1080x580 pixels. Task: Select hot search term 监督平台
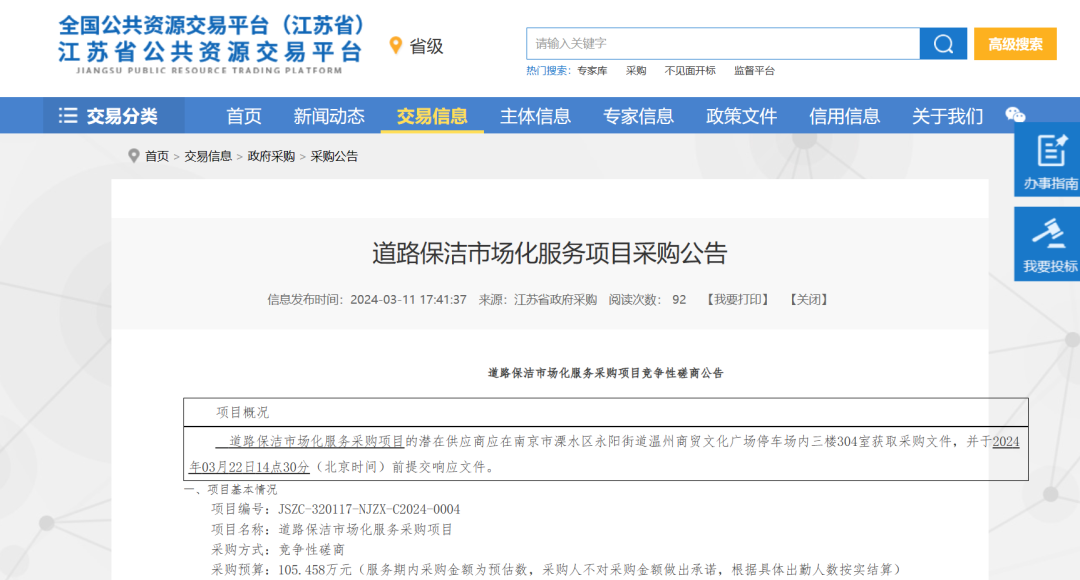tap(754, 71)
